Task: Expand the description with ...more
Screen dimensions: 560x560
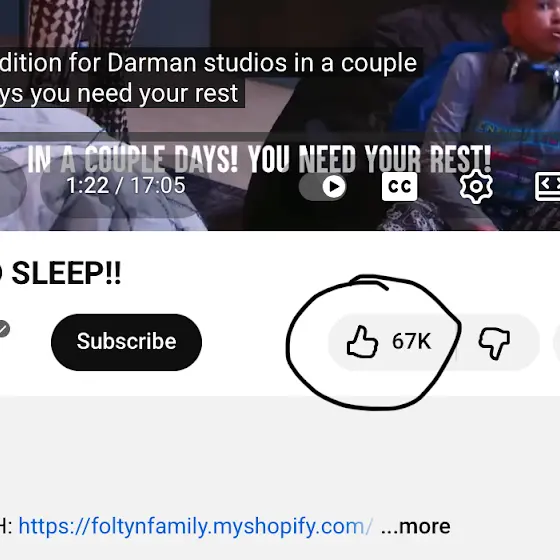Action: (415, 526)
